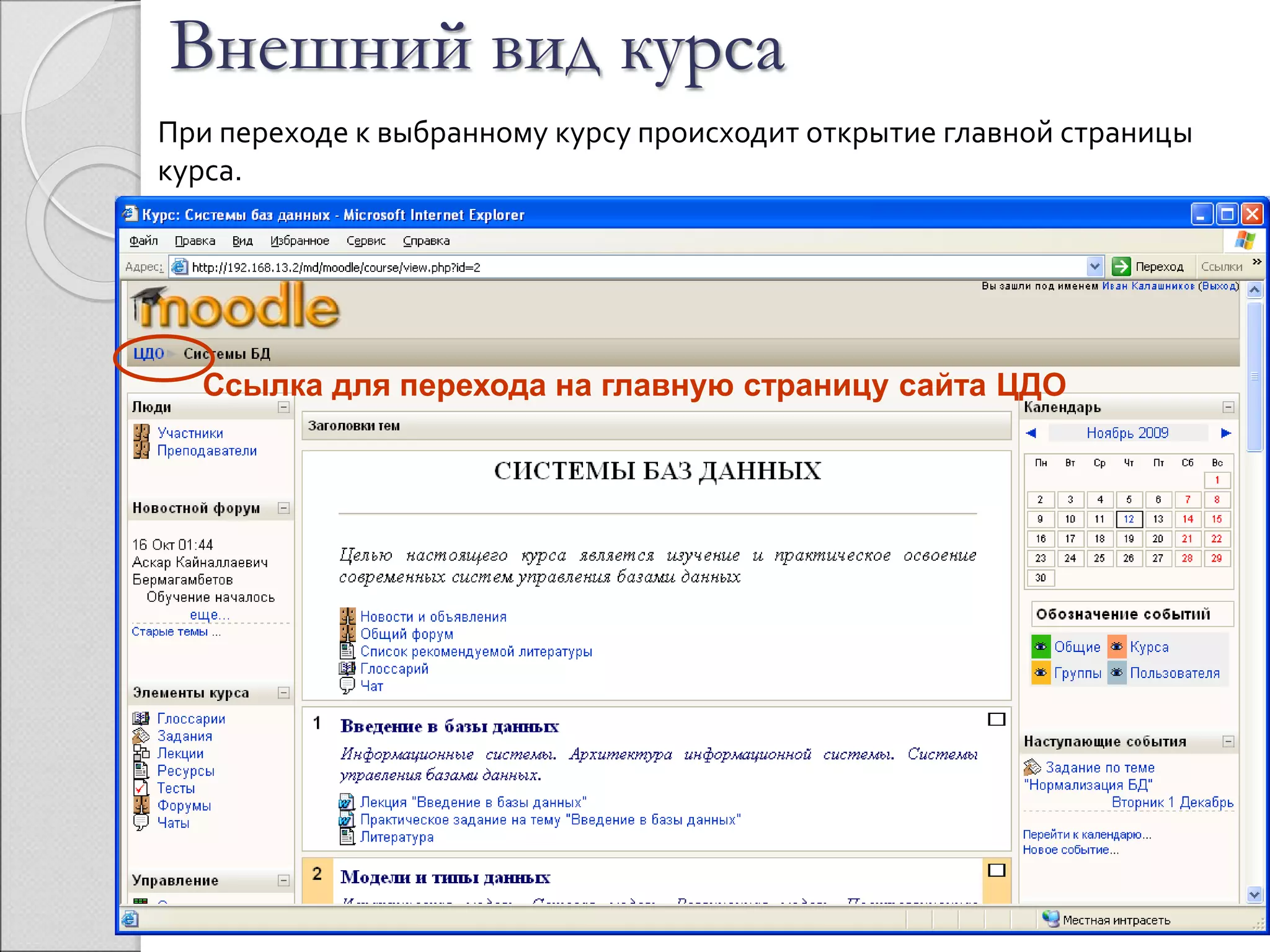Go to previous month in calendar
This screenshot has width=1270, height=952.
pos(1032,433)
